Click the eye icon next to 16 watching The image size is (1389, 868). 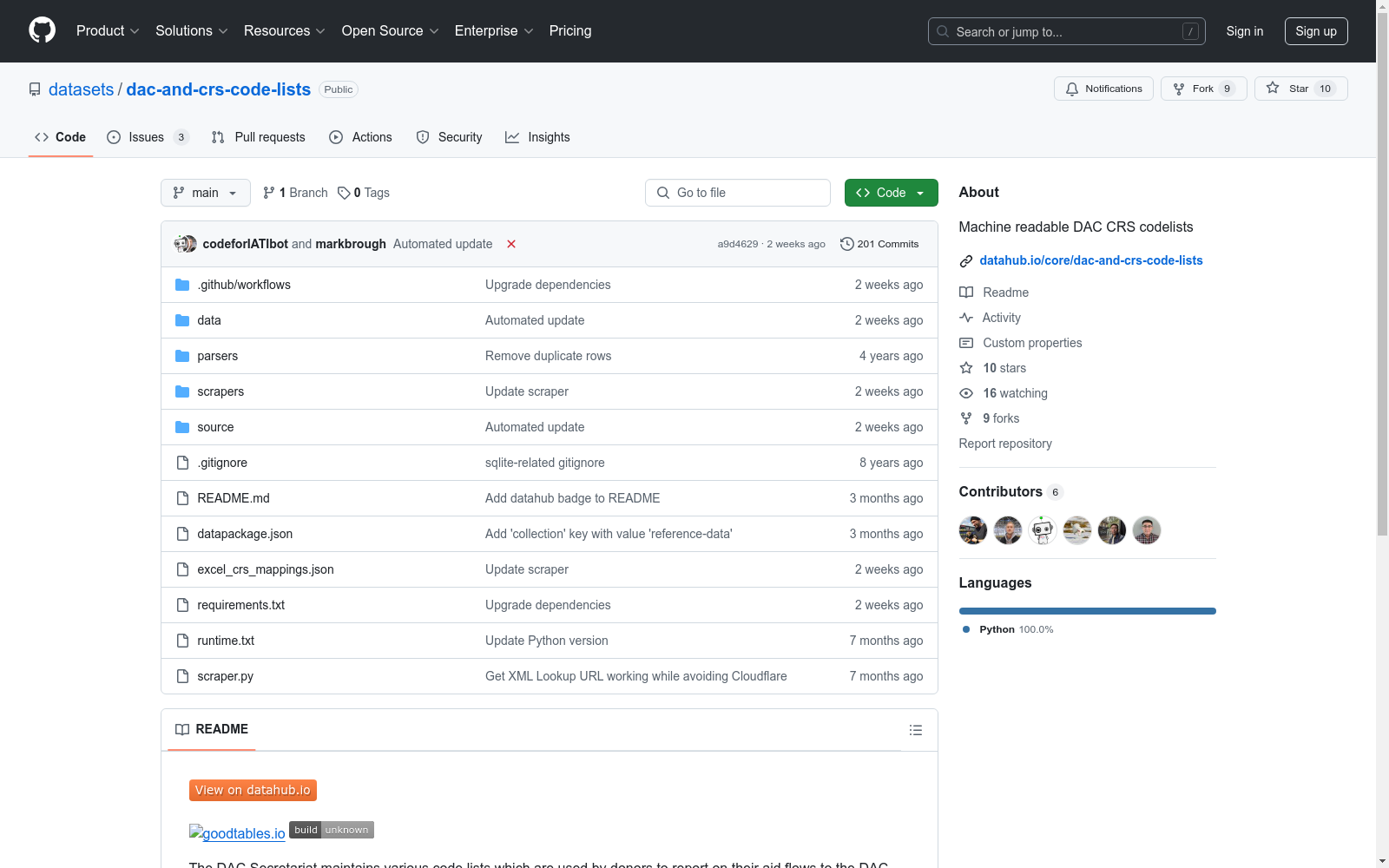click(966, 393)
